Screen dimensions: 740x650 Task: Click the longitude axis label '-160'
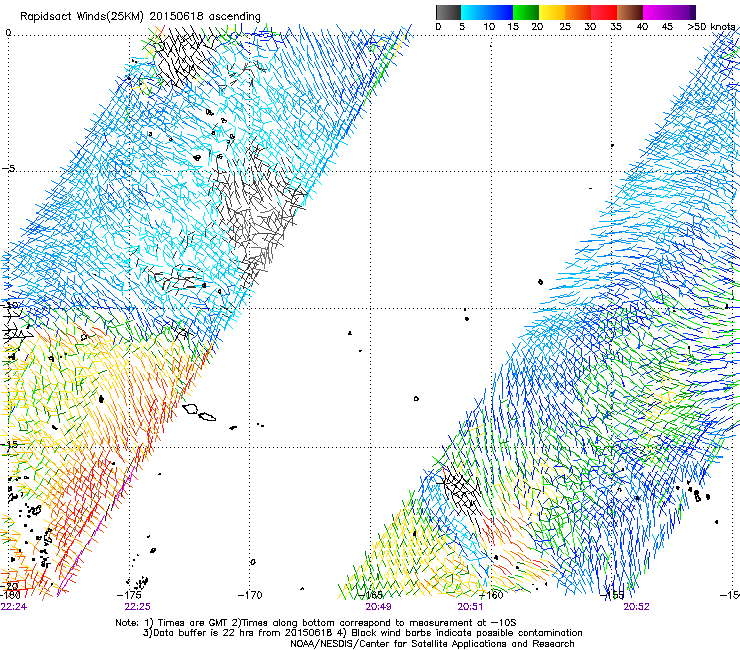[491, 595]
